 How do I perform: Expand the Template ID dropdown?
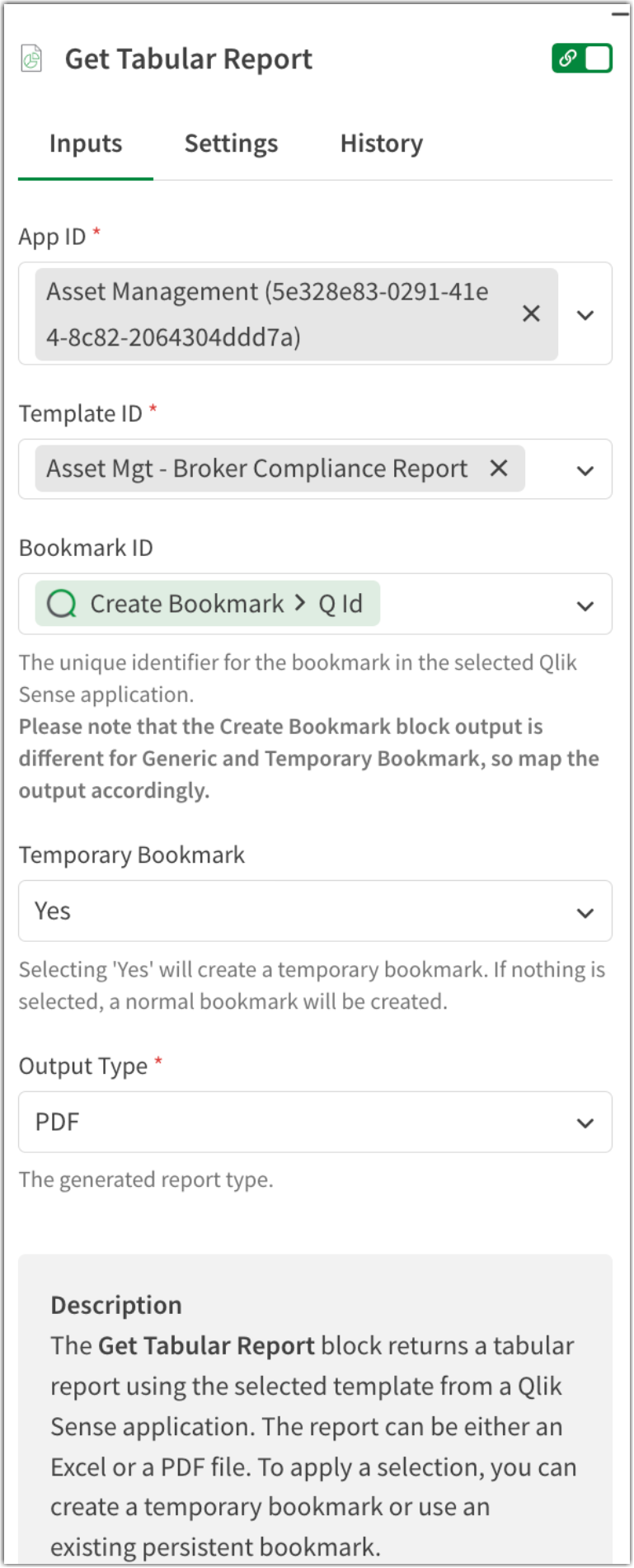click(585, 470)
